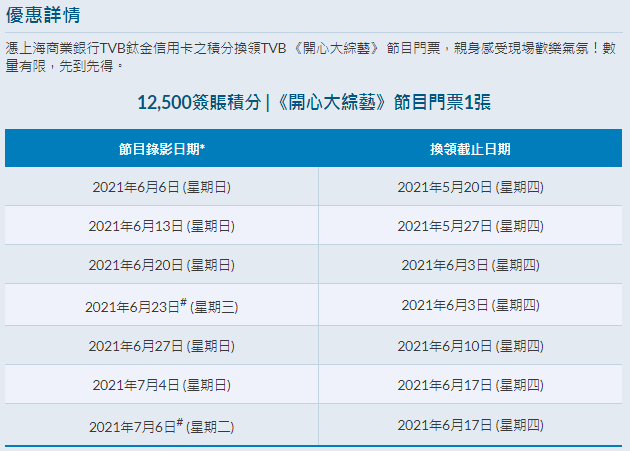Select cell 2021年7月4日 (星期日)

(162, 385)
